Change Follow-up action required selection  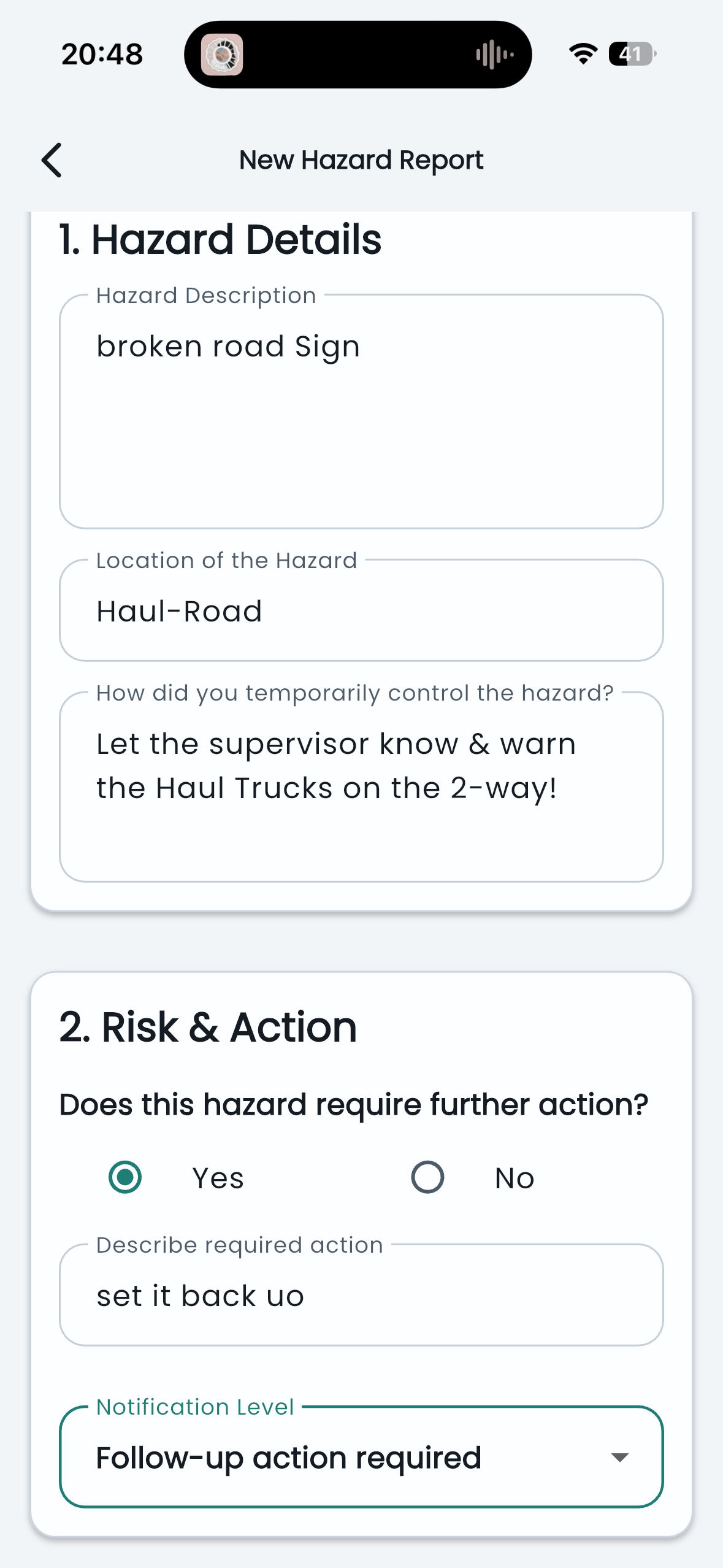(x=361, y=1458)
